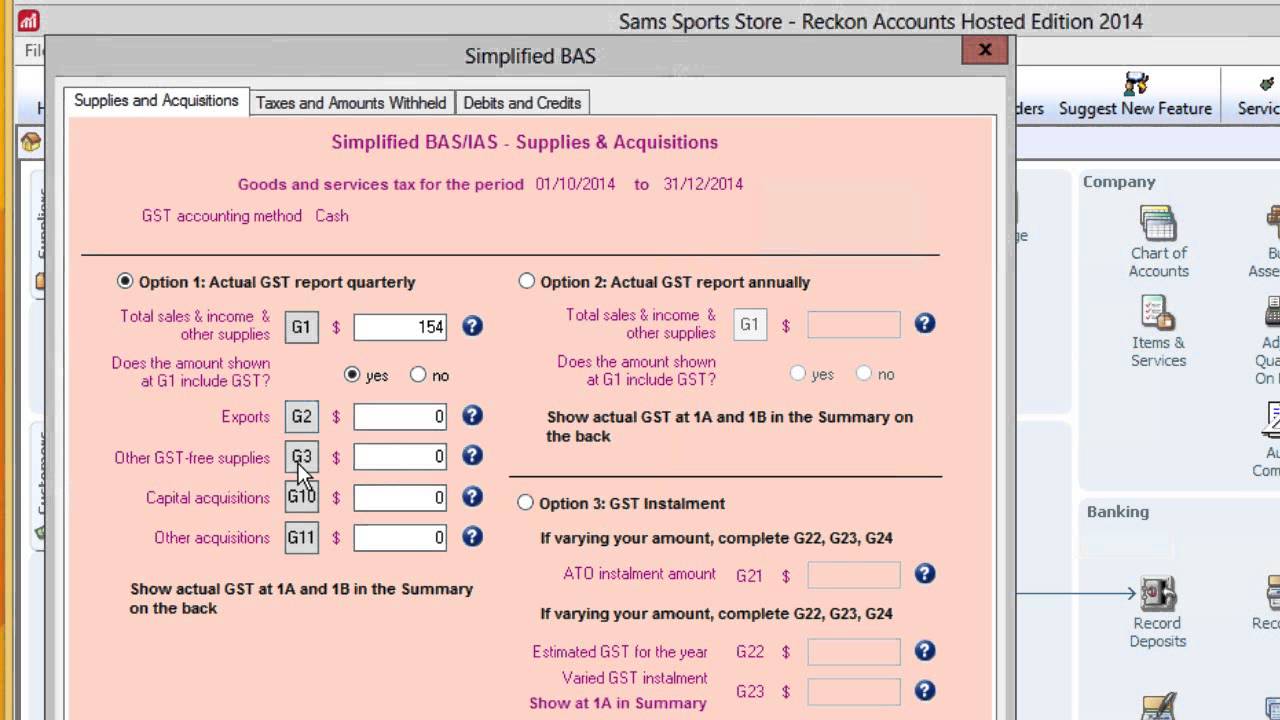Switch to Supplies and Acquisitions tab

tap(156, 101)
